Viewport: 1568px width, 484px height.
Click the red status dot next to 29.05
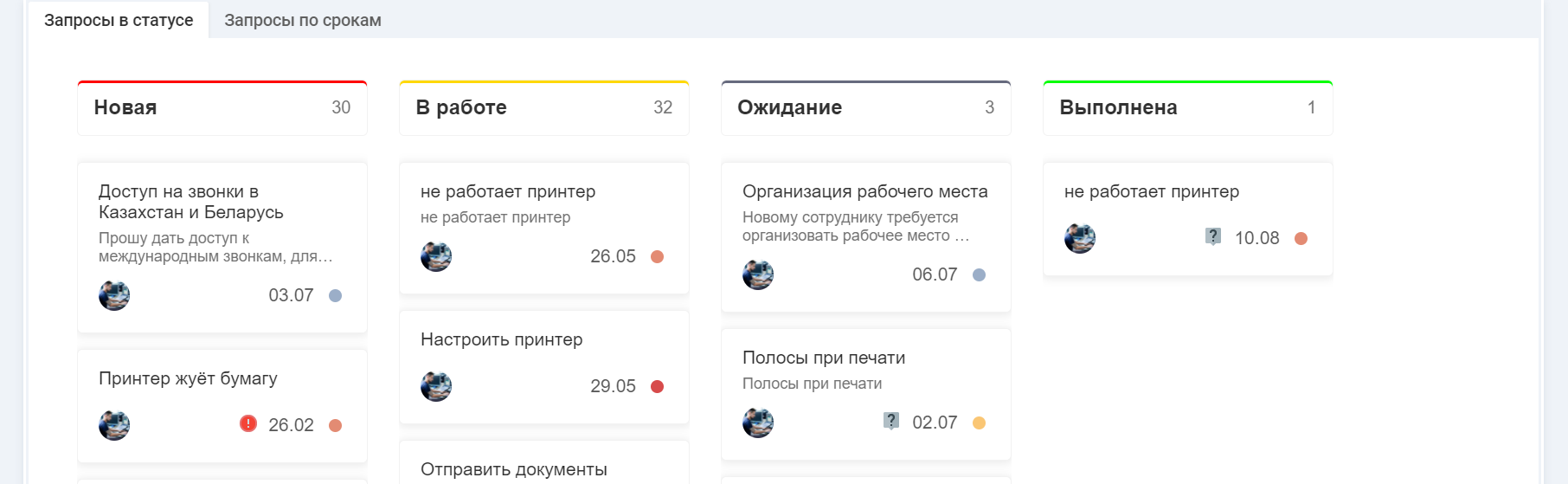657,386
